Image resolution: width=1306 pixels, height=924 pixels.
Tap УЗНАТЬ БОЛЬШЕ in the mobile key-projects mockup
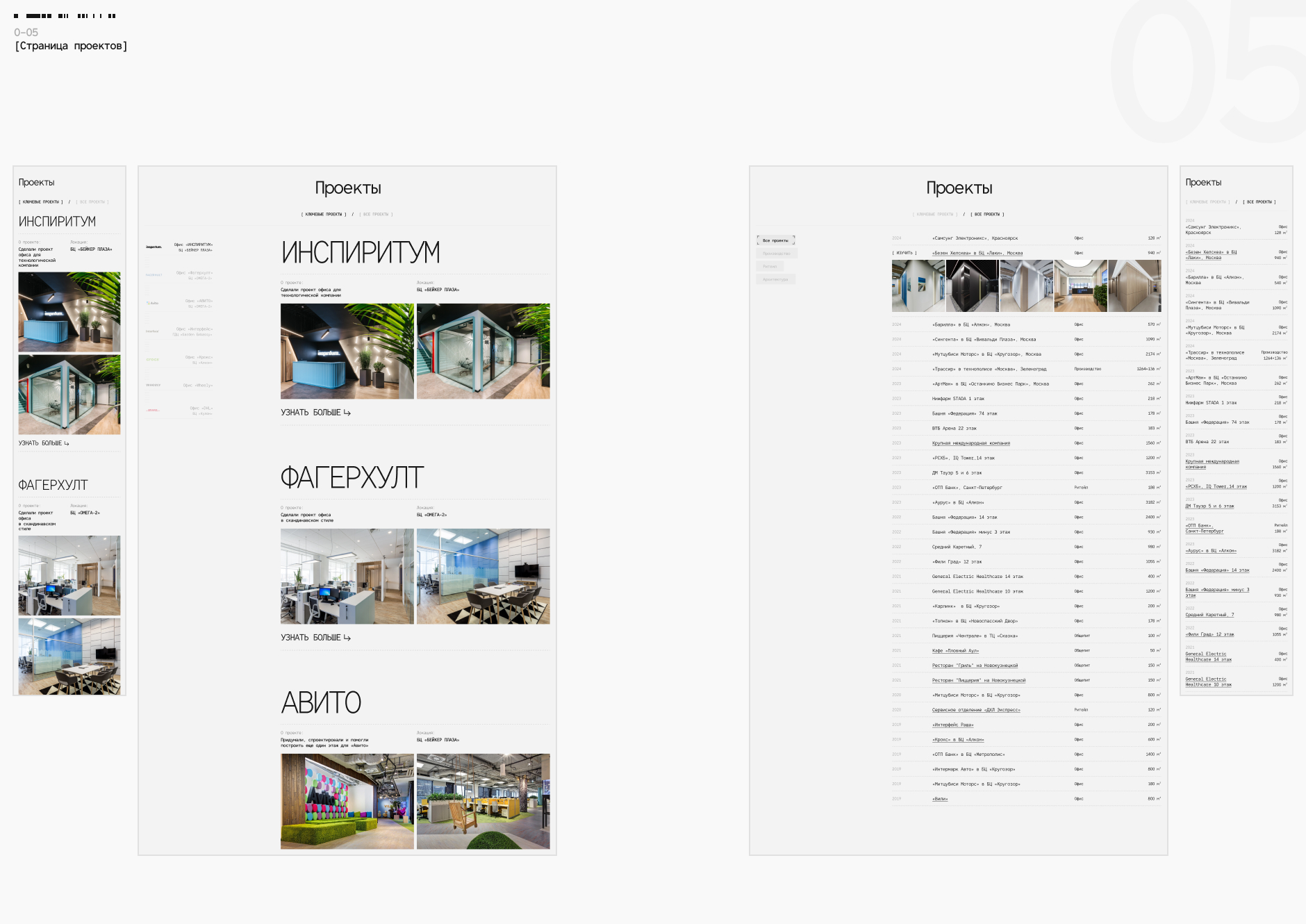click(x=44, y=443)
